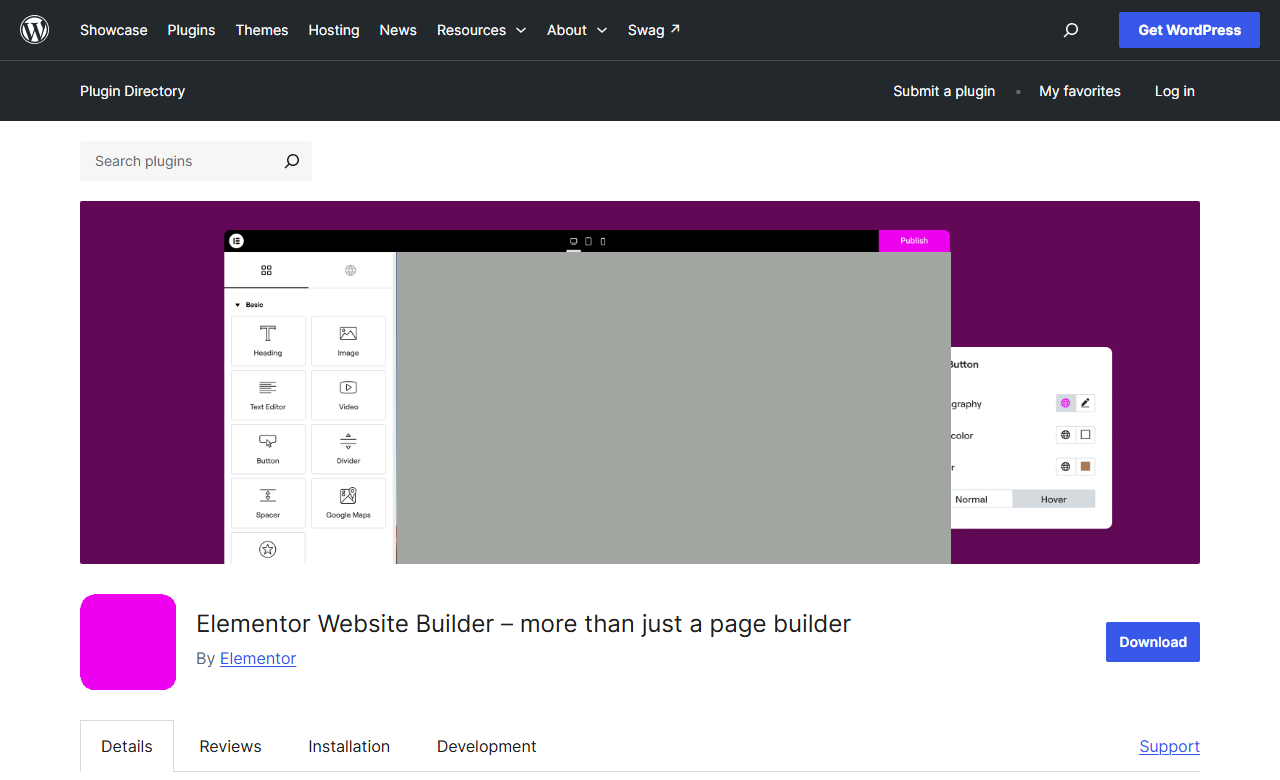Click the white text color swatch
Image resolution: width=1280 pixels, height=780 pixels.
point(1085,435)
